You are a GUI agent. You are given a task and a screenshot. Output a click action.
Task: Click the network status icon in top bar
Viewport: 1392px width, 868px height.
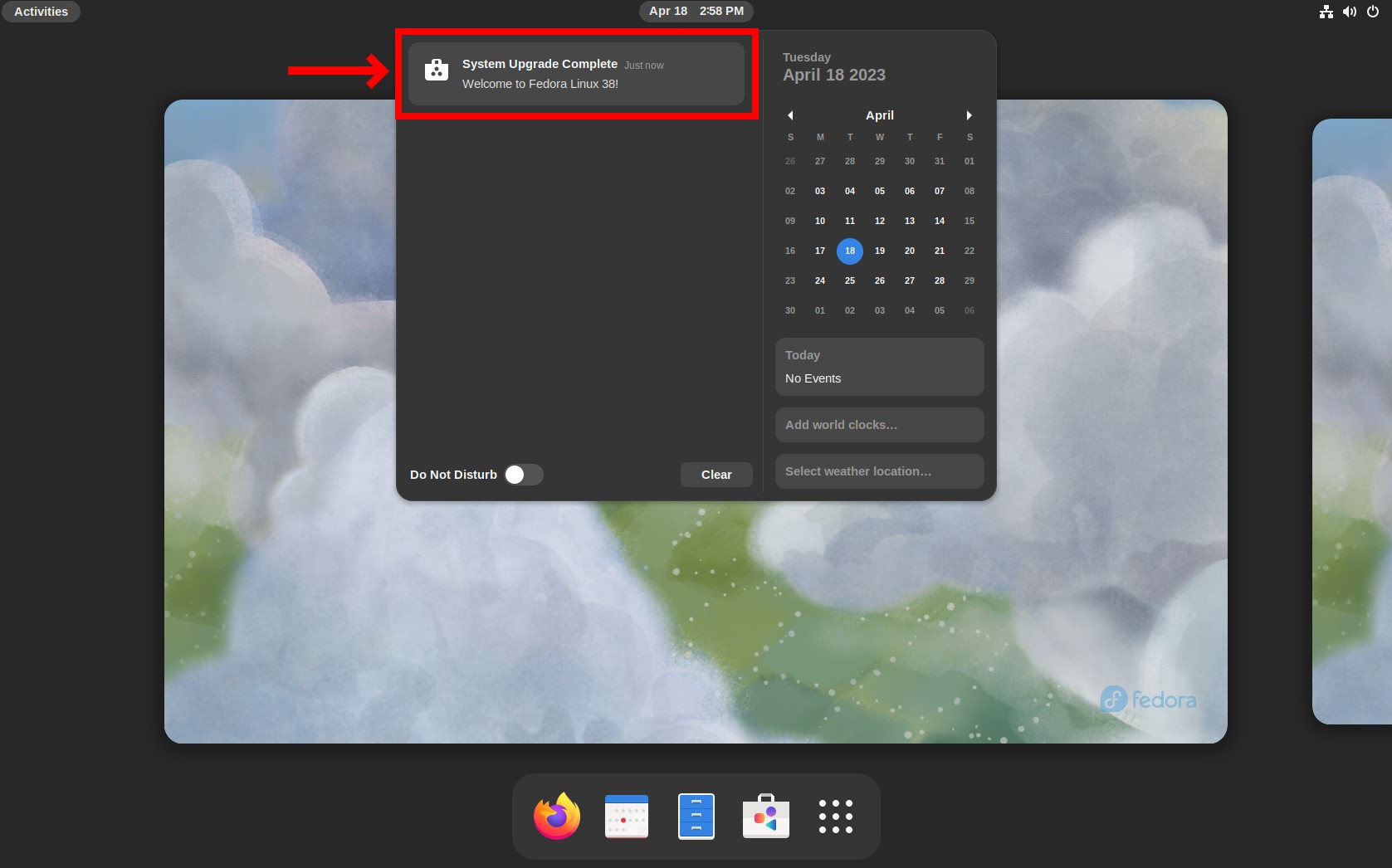[1326, 12]
